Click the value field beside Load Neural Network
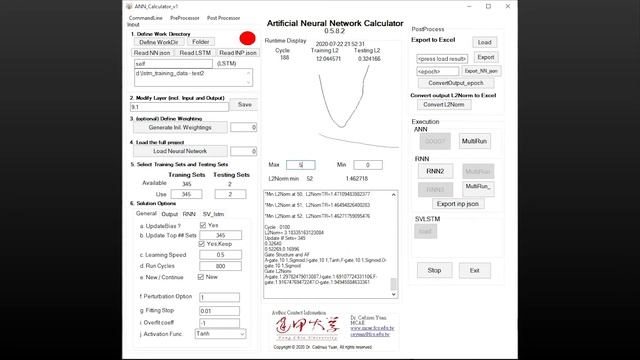Screen dimensions: 640x360 243,151
